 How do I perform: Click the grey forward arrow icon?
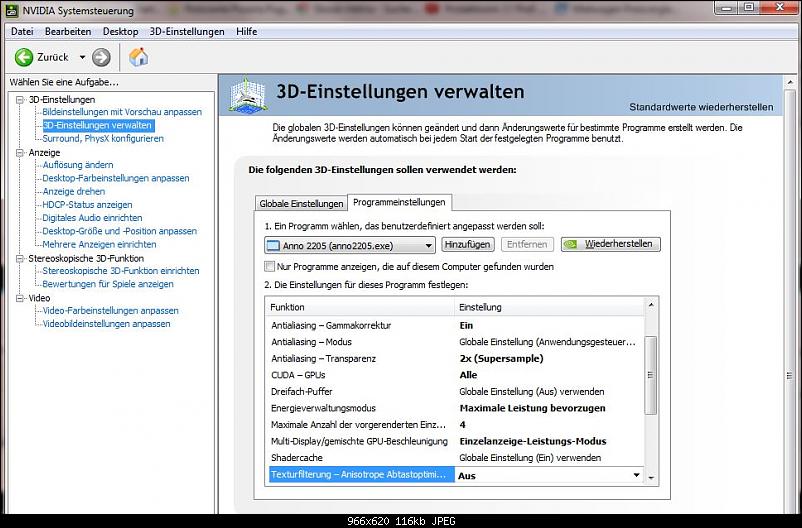coord(101,57)
